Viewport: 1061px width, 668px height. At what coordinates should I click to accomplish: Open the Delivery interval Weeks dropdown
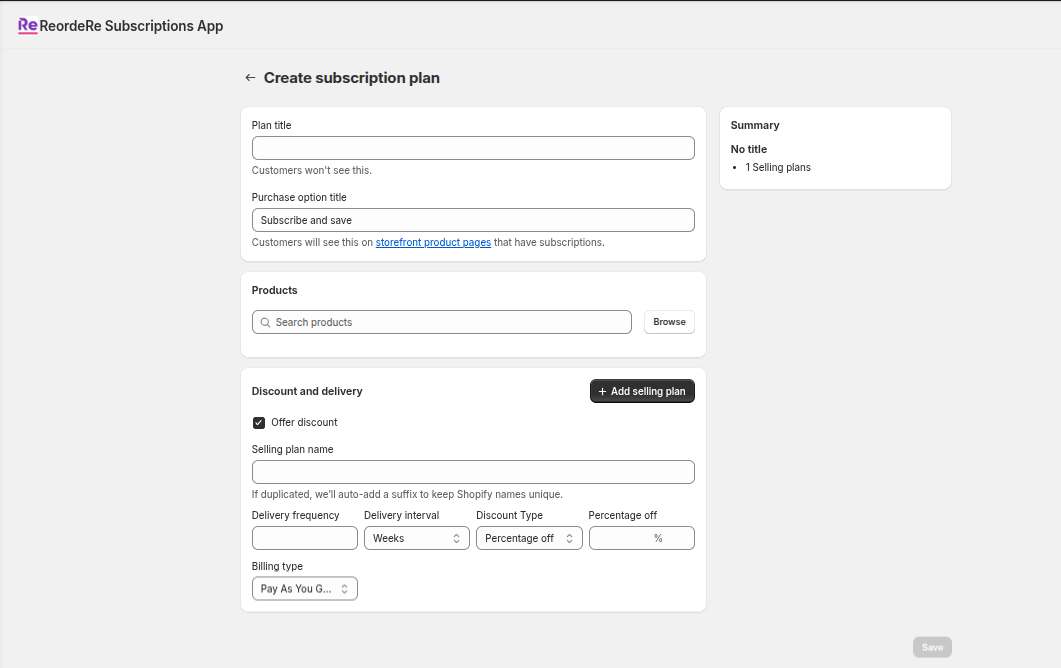click(x=416, y=538)
